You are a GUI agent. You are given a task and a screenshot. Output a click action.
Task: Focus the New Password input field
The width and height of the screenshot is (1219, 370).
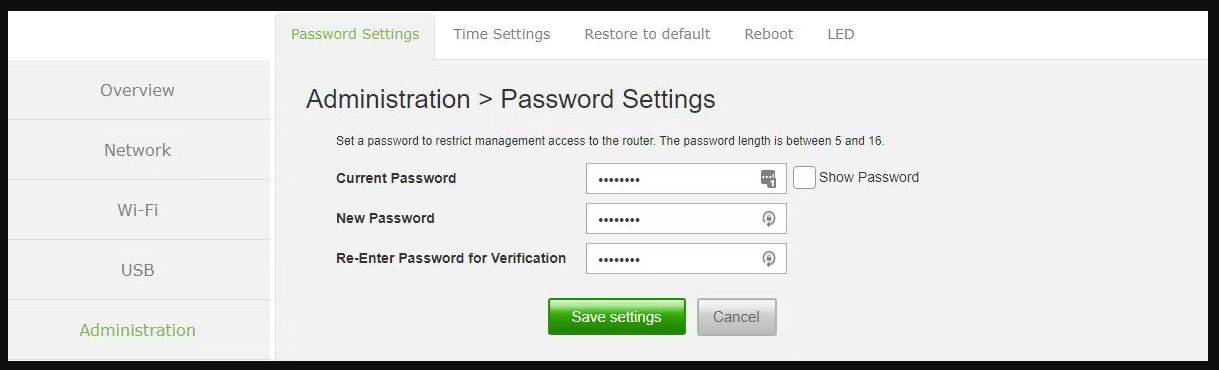pos(686,219)
